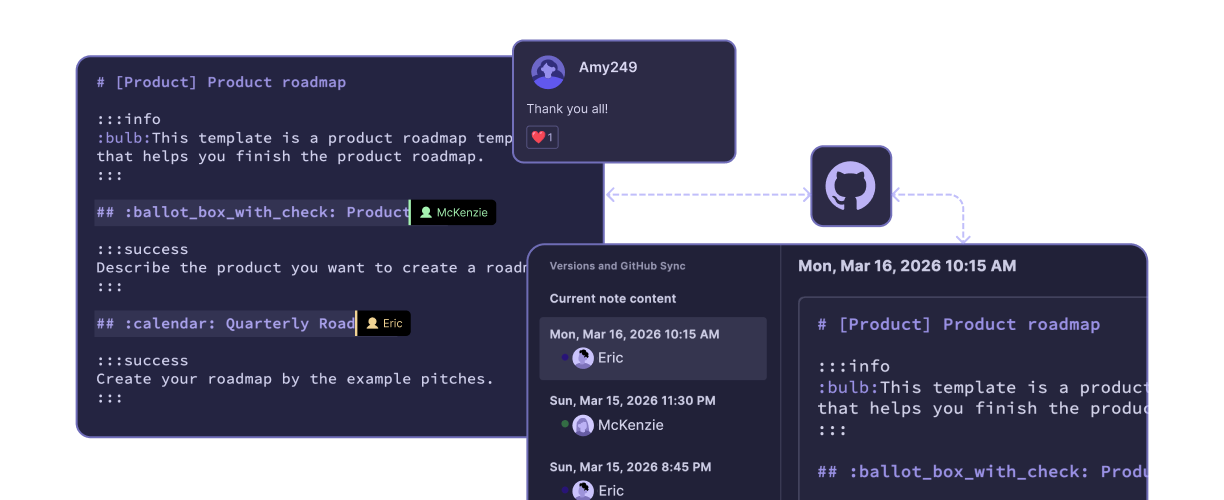Click Amy249's profile avatar
Image resolution: width=1224 pixels, height=500 pixels.
coord(548,72)
